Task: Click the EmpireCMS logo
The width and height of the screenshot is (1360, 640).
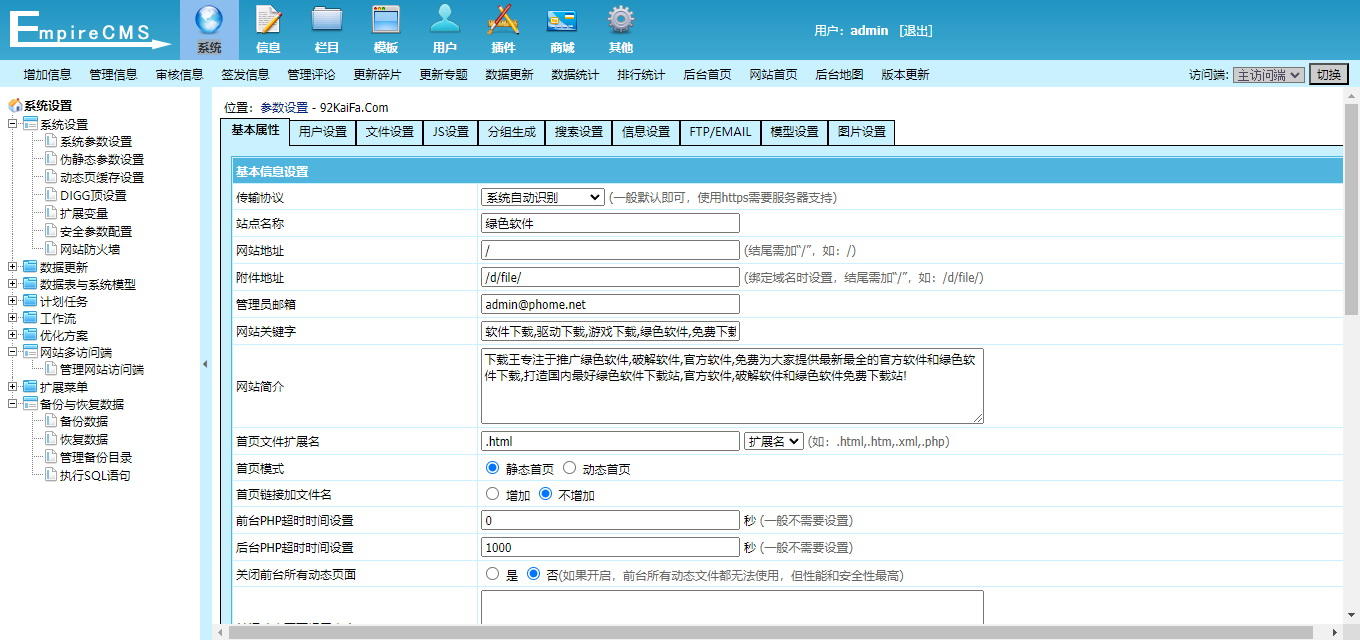Action: click(x=90, y=29)
